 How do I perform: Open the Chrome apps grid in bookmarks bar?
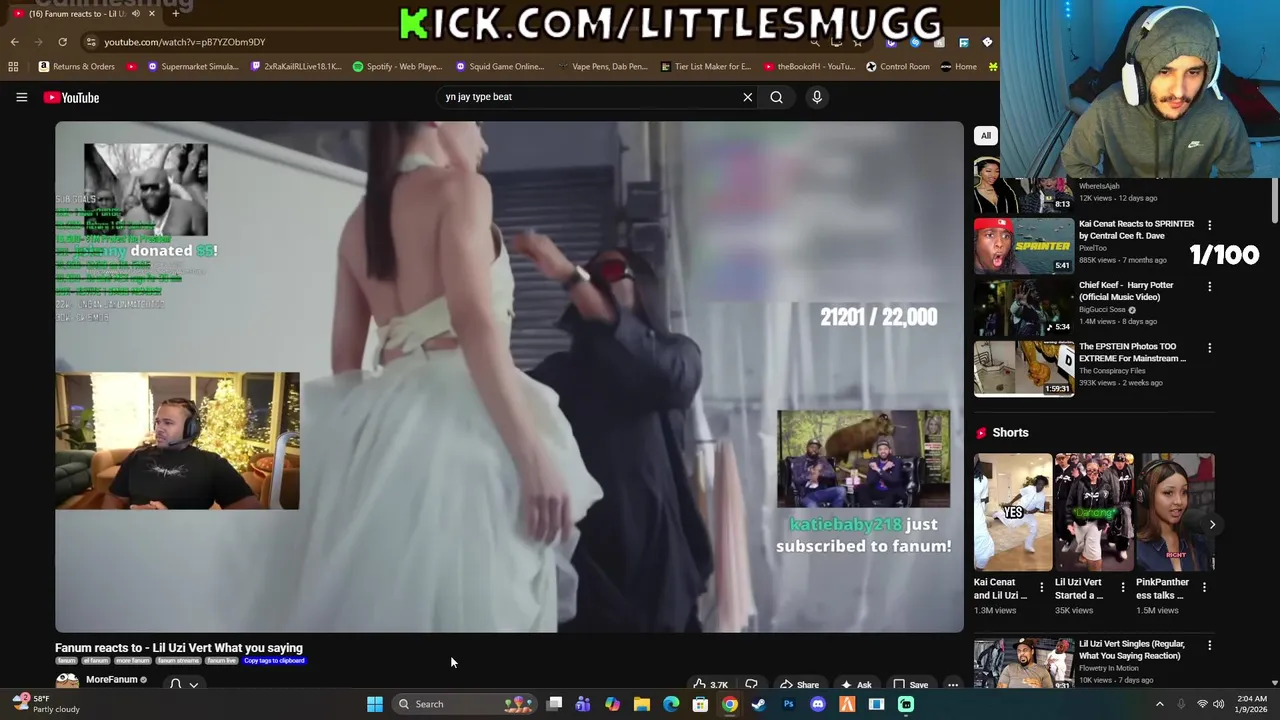(13, 67)
